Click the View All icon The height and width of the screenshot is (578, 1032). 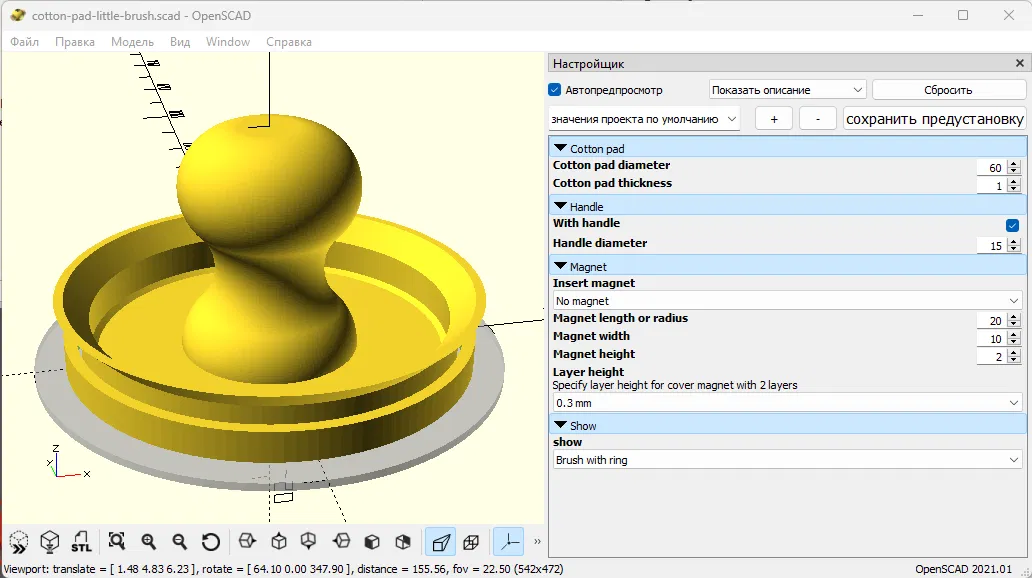pyautogui.click(x=117, y=542)
